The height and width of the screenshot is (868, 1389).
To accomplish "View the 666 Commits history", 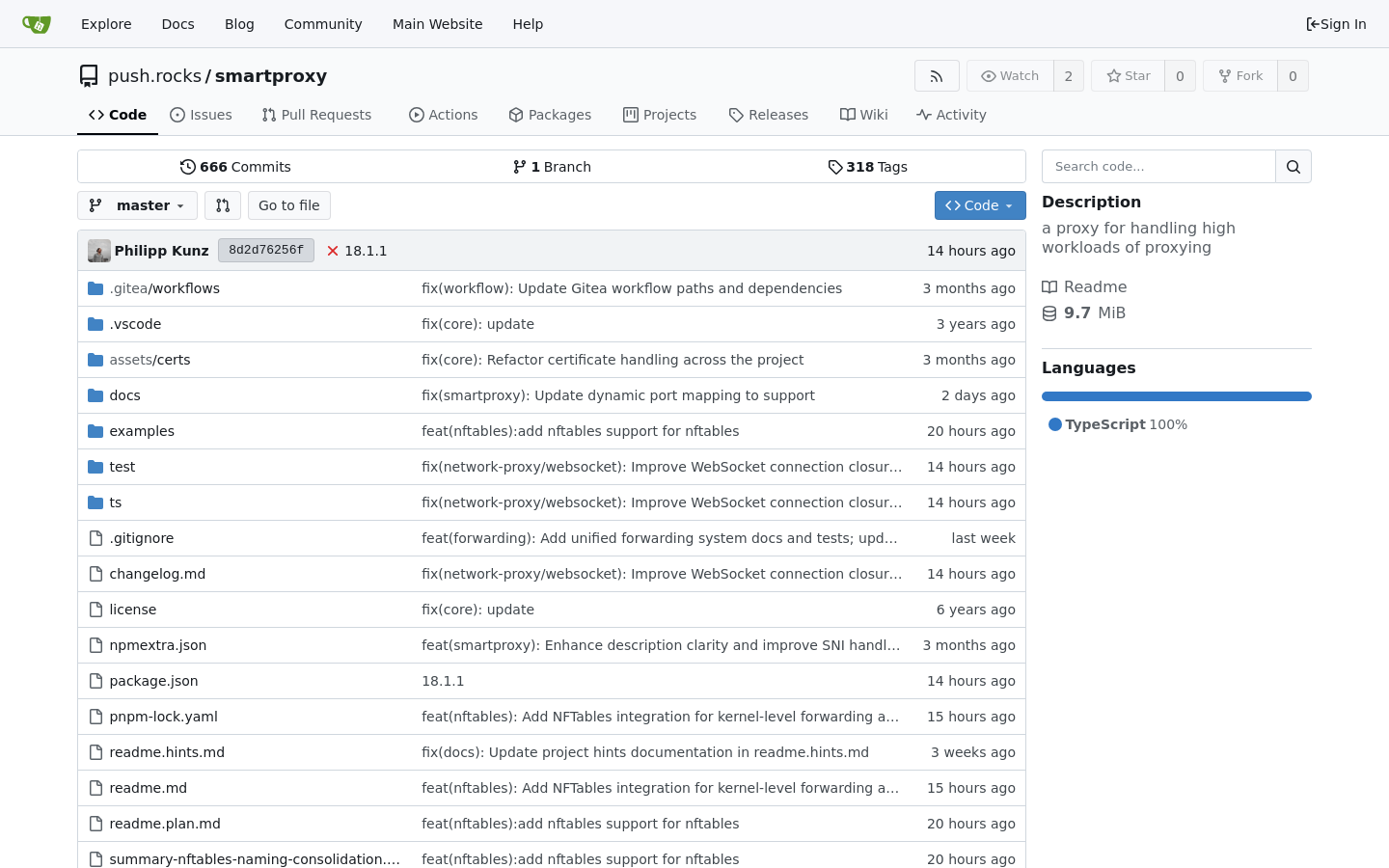I will point(235,167).
